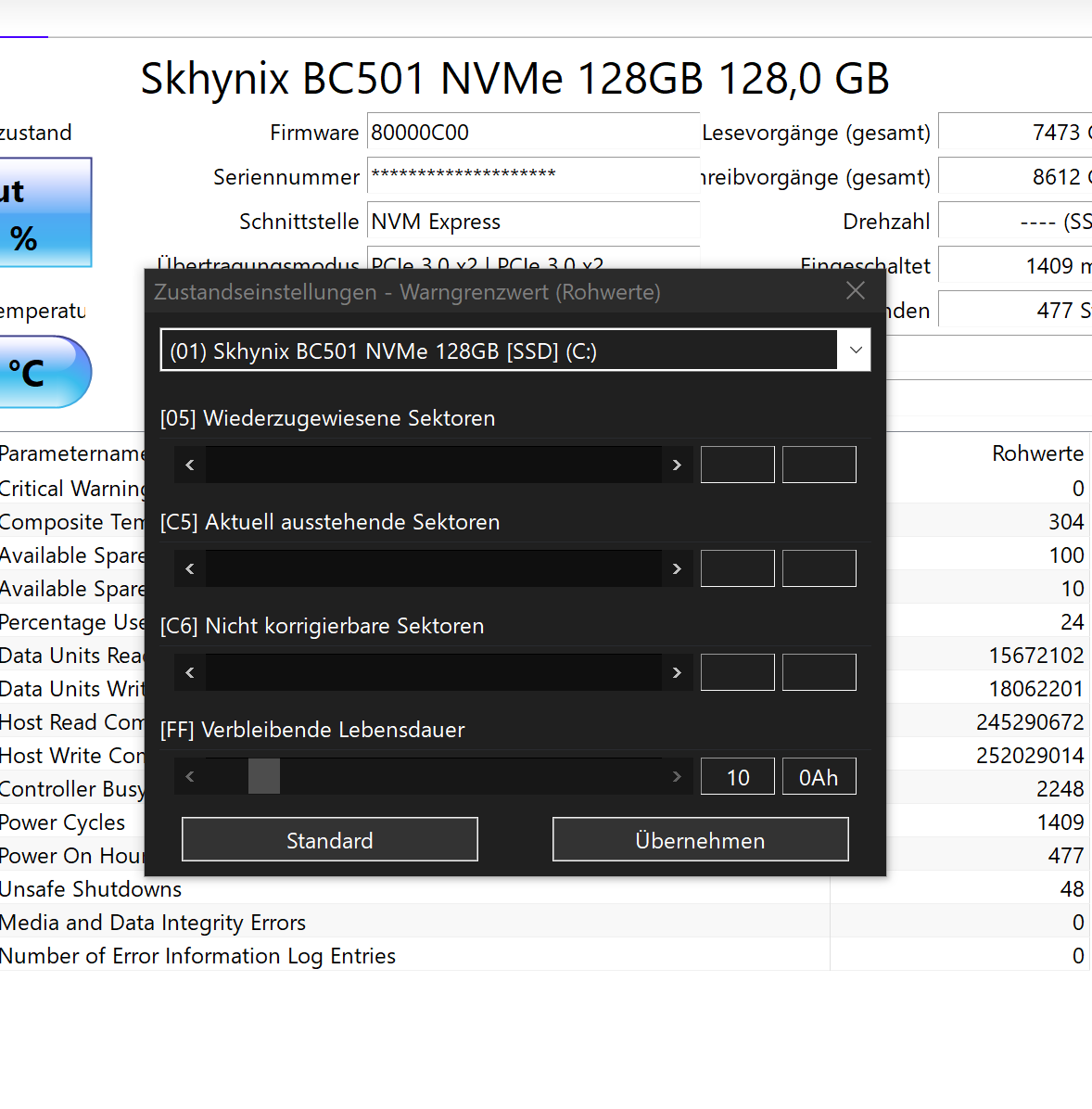
Task: Click the Rohwerte column header
Action: pos(1036,453)
